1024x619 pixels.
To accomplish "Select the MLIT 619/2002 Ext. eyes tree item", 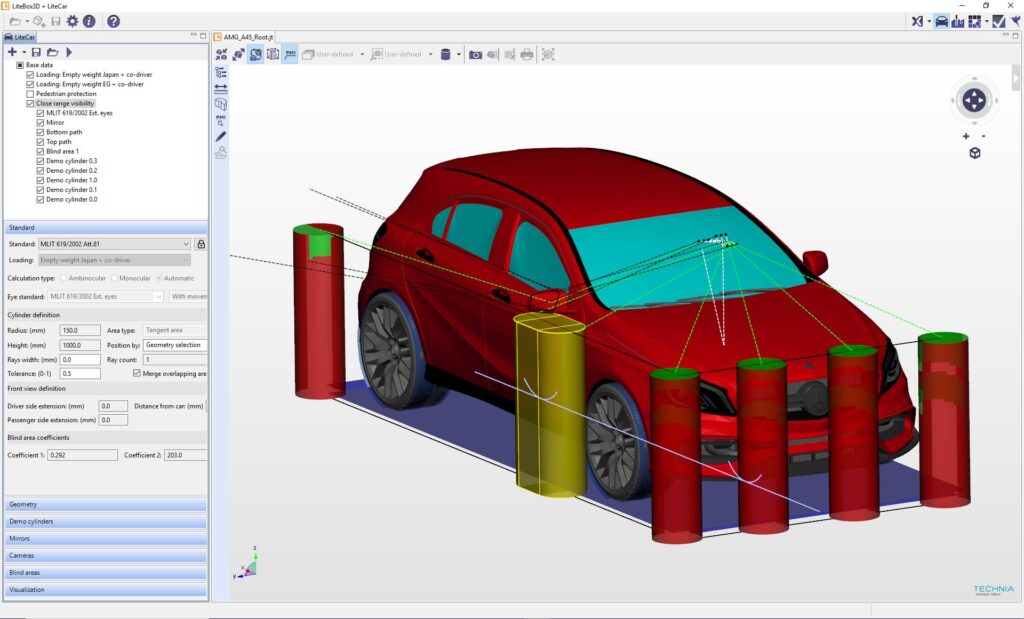I will 79,113.
